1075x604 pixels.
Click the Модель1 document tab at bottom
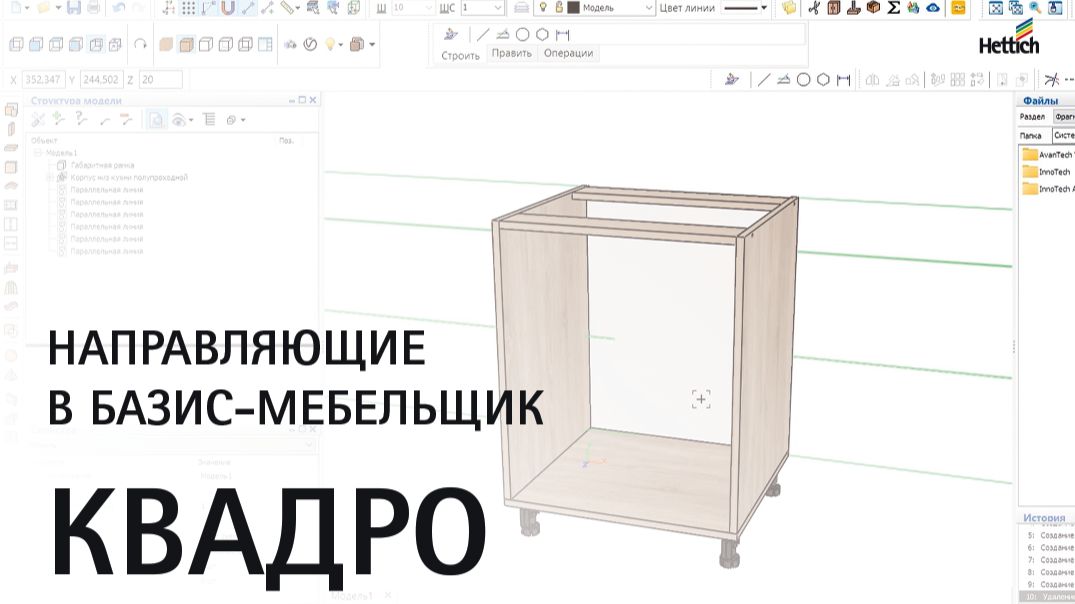coord(351,596)
